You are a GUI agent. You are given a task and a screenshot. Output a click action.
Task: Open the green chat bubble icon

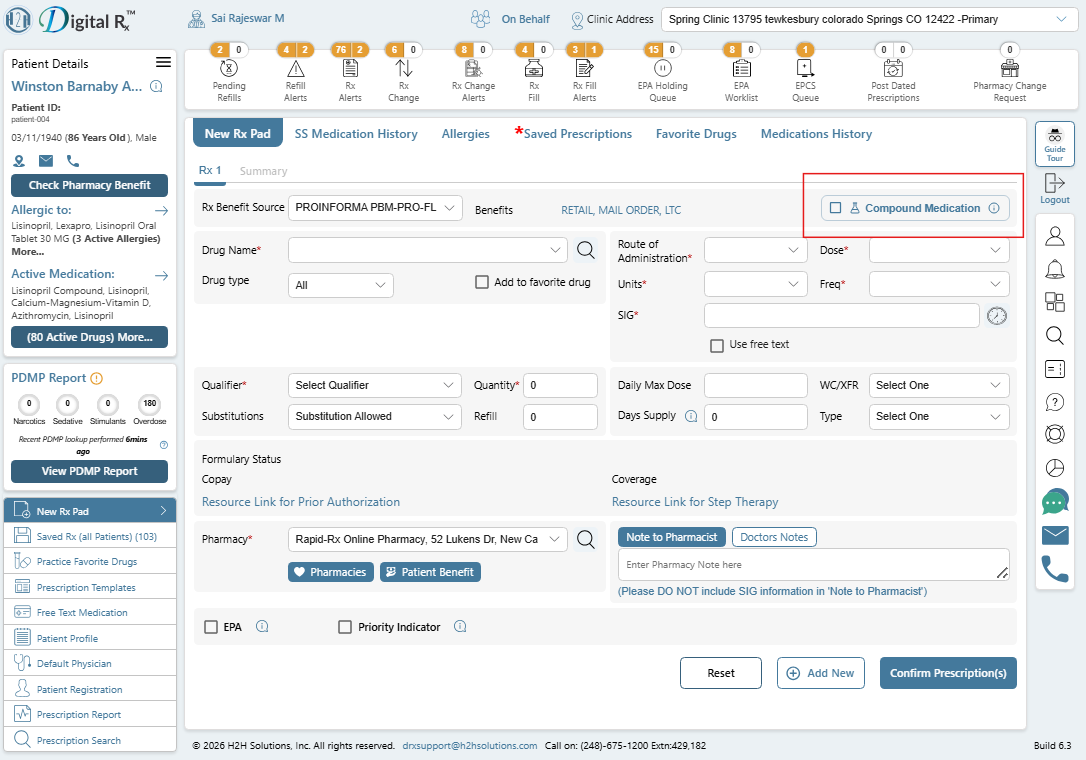pos(1055,502)
